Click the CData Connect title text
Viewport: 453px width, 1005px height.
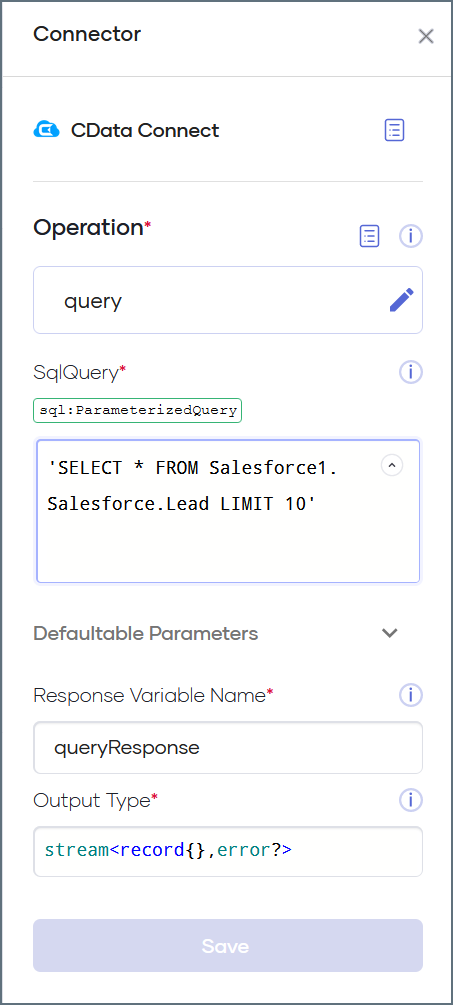click(x=145, y=131)
